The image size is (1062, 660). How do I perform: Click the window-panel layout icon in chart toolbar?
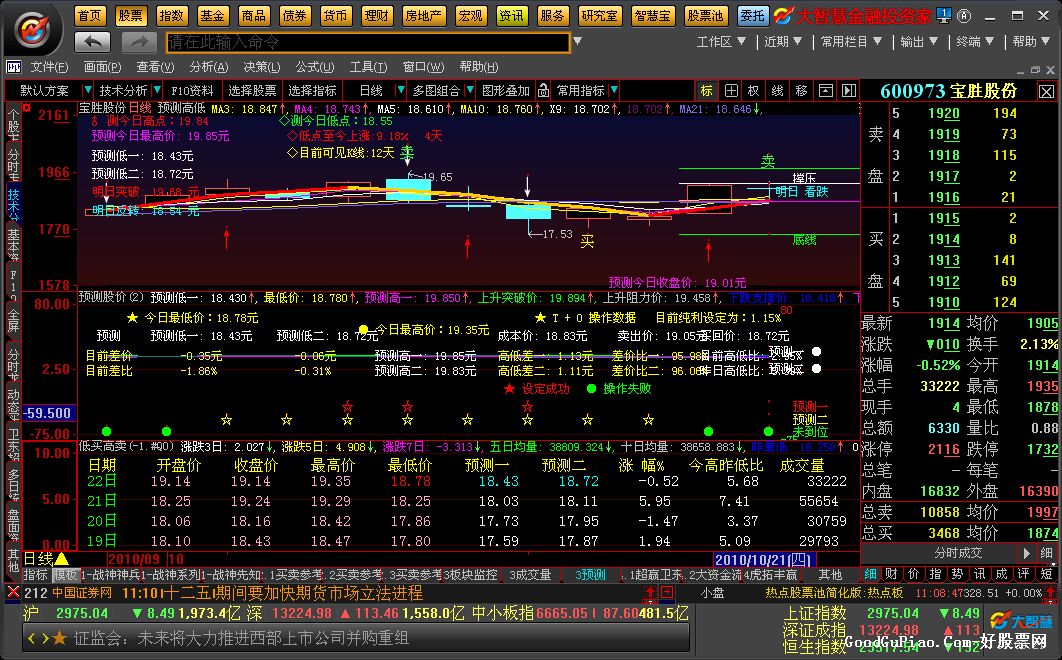point(826,91)
